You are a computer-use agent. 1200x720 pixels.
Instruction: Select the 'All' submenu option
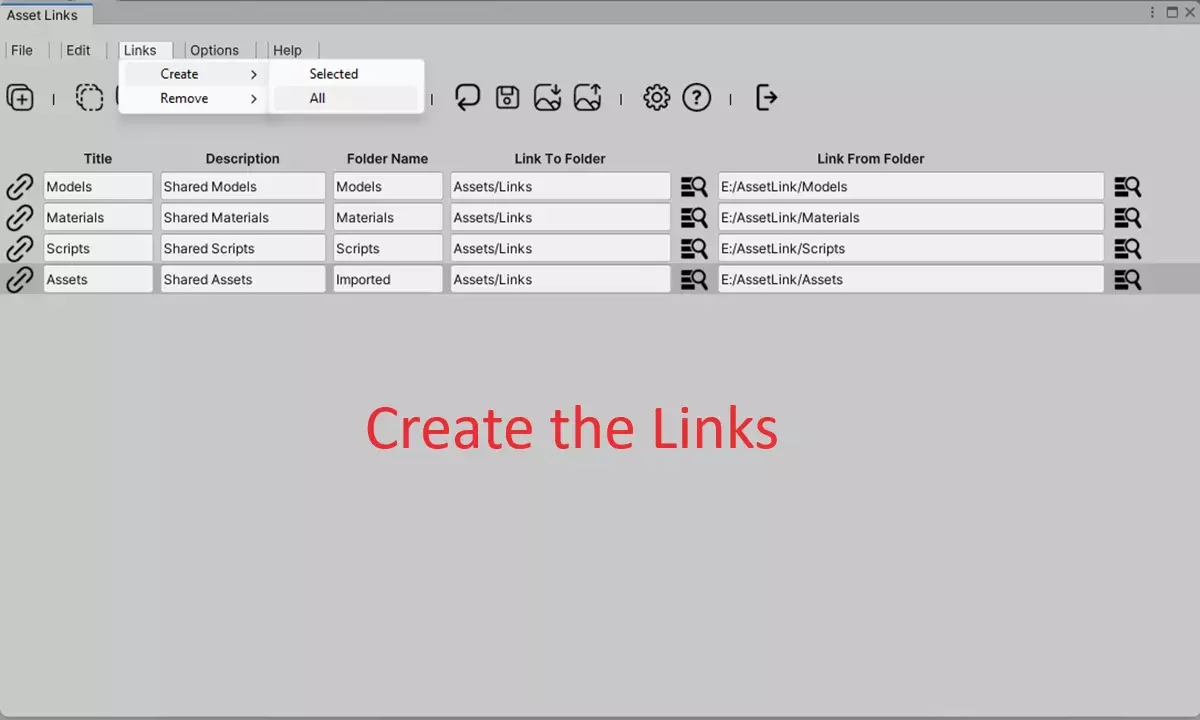tap(346, 98)
